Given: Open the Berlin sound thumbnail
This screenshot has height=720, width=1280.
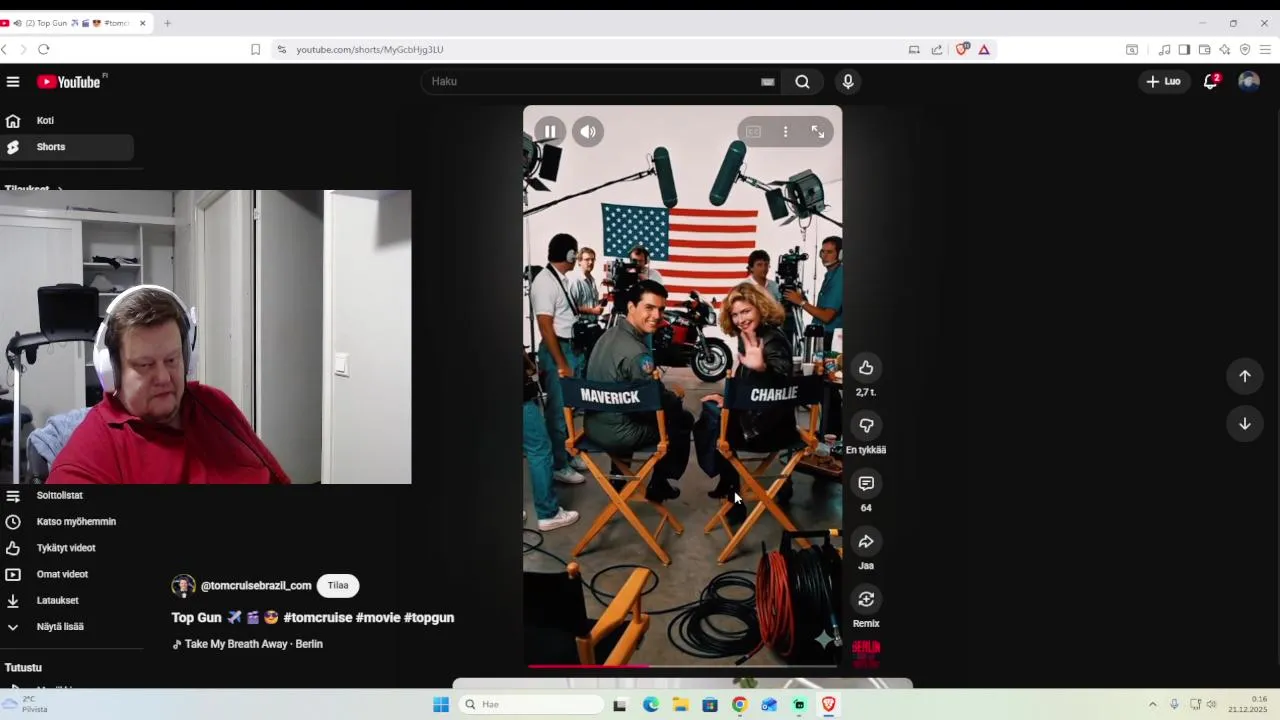Looking at the screenshot, I should [866, 654].
